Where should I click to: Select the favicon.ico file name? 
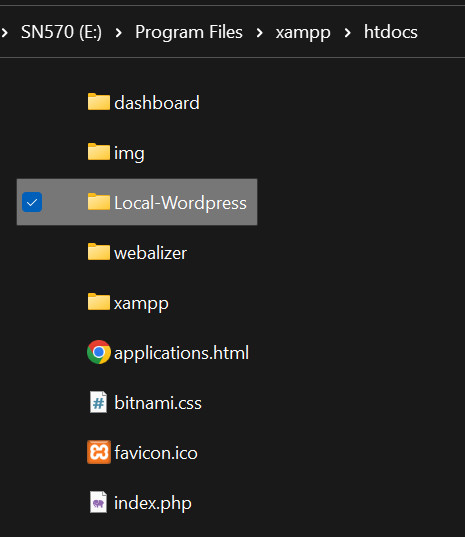point(156,453)
